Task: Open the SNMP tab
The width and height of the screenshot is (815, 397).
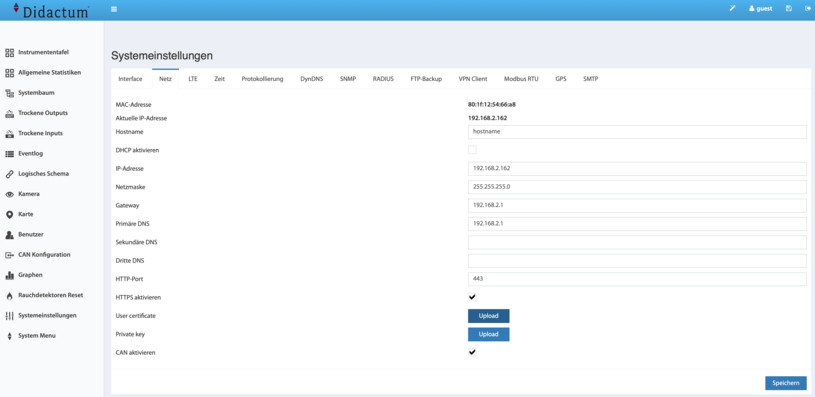Action: pos(348,79)
